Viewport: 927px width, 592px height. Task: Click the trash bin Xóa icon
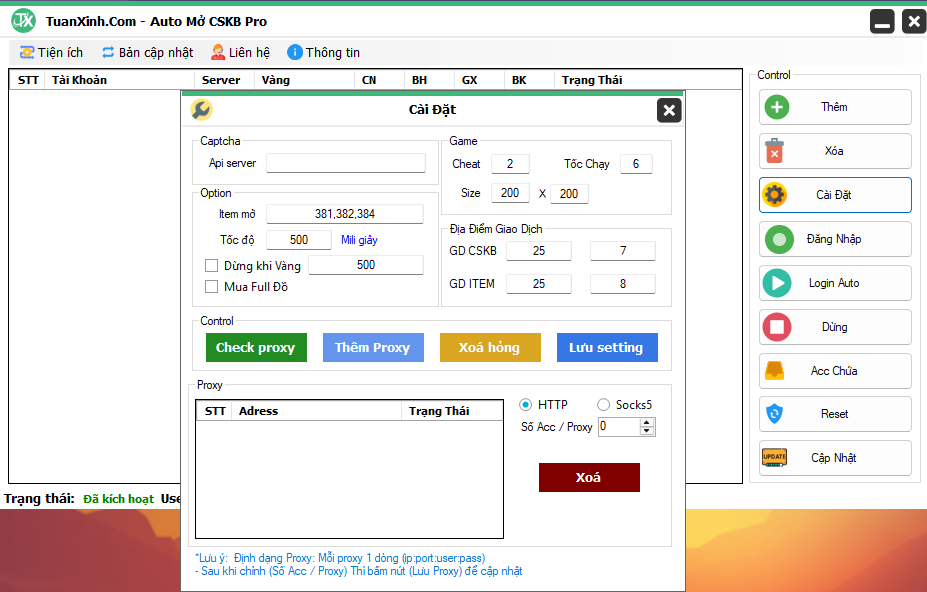tap(775, 151)
